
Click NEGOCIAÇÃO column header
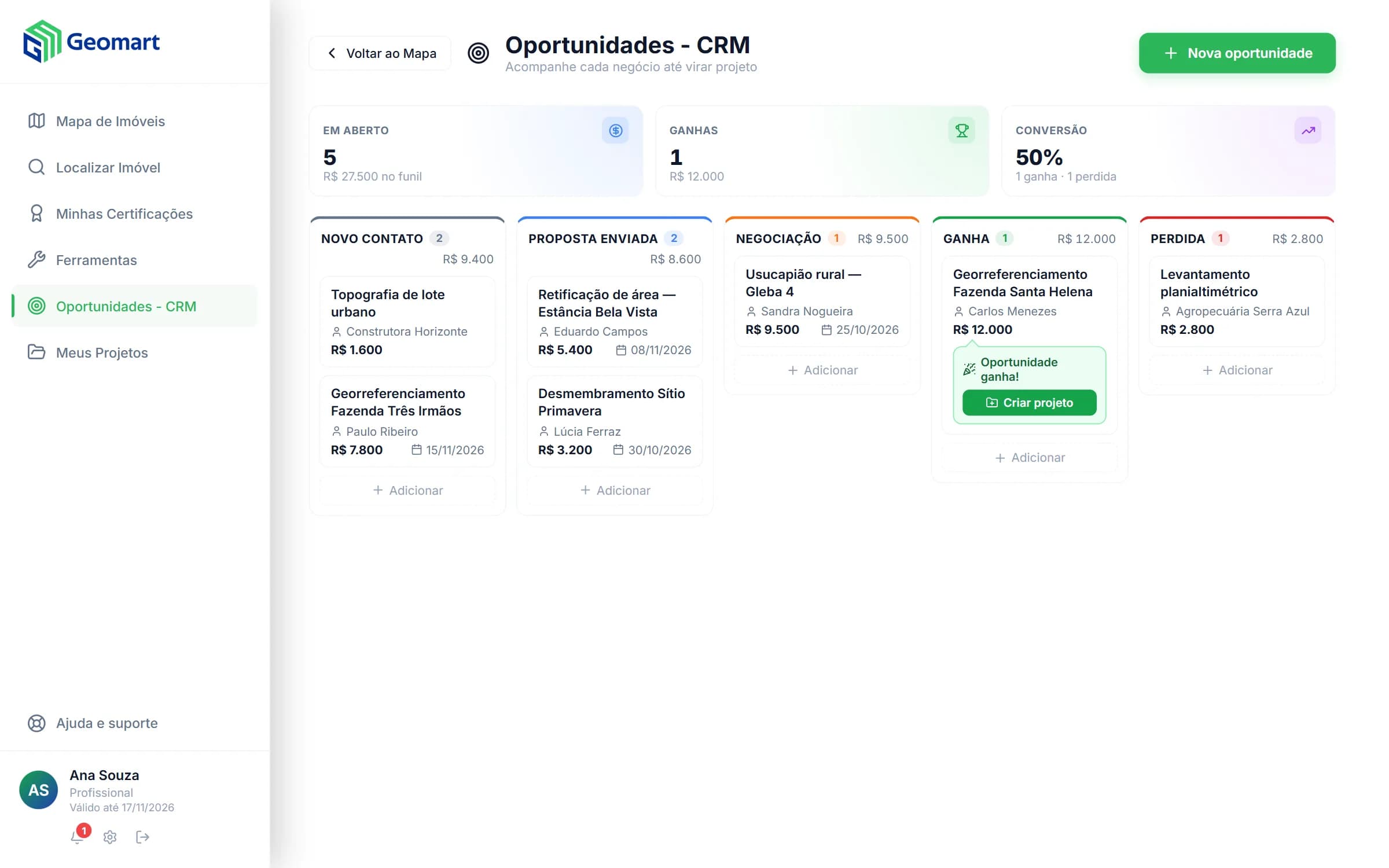coord(778,238)
